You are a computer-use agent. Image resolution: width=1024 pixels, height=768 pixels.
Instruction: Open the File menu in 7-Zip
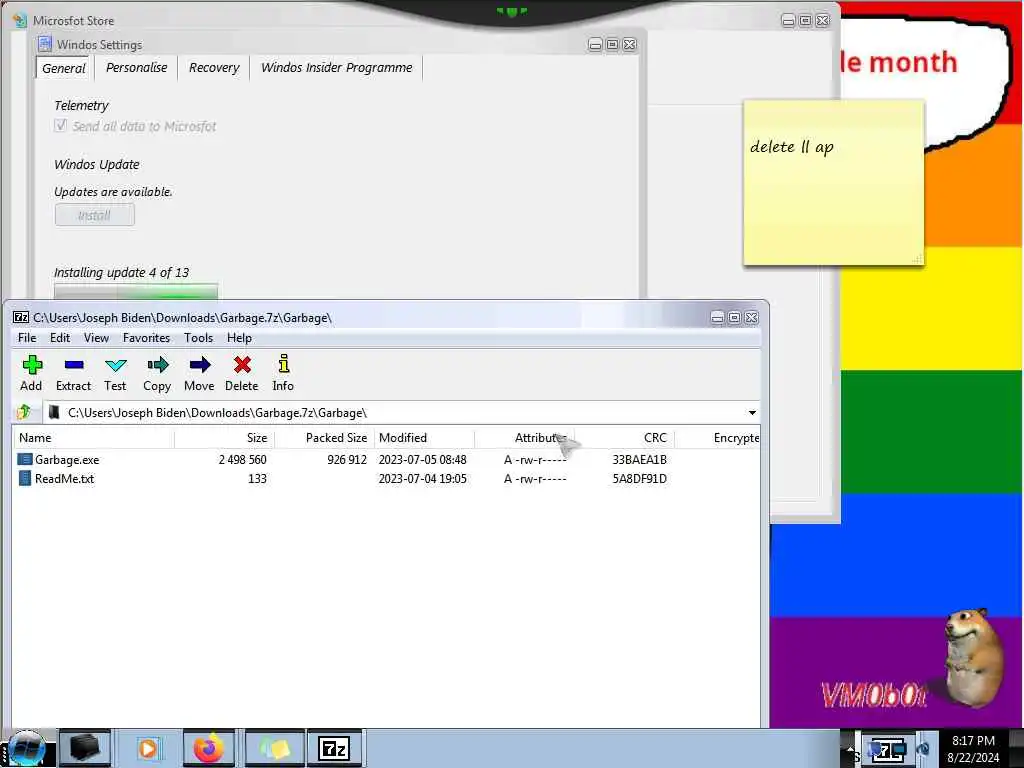click(x=27, y=338)
